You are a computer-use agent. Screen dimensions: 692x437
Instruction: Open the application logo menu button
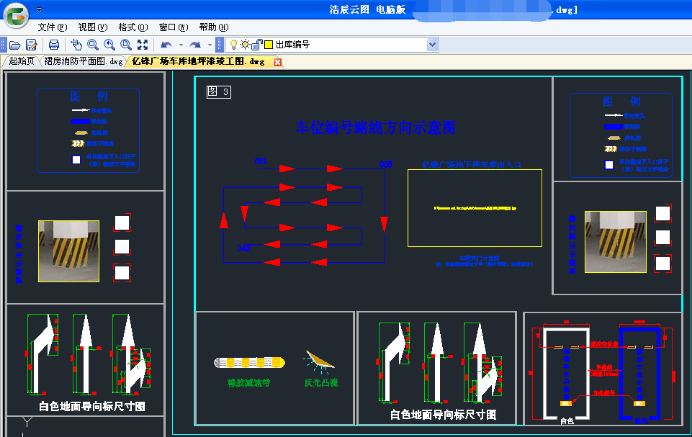point(15,15)
